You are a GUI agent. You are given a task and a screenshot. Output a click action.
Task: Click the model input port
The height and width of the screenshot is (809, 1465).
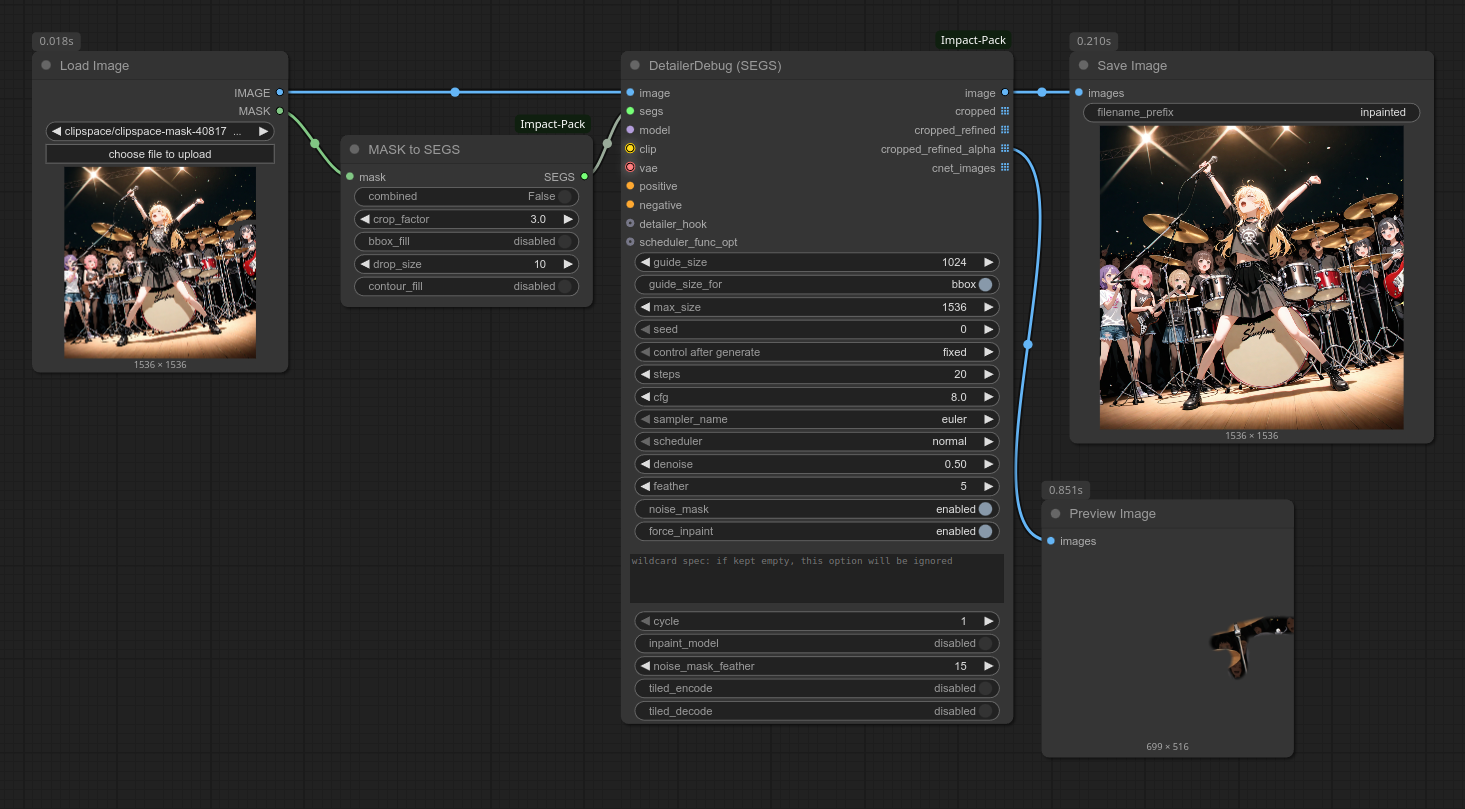tap(630, 130)
